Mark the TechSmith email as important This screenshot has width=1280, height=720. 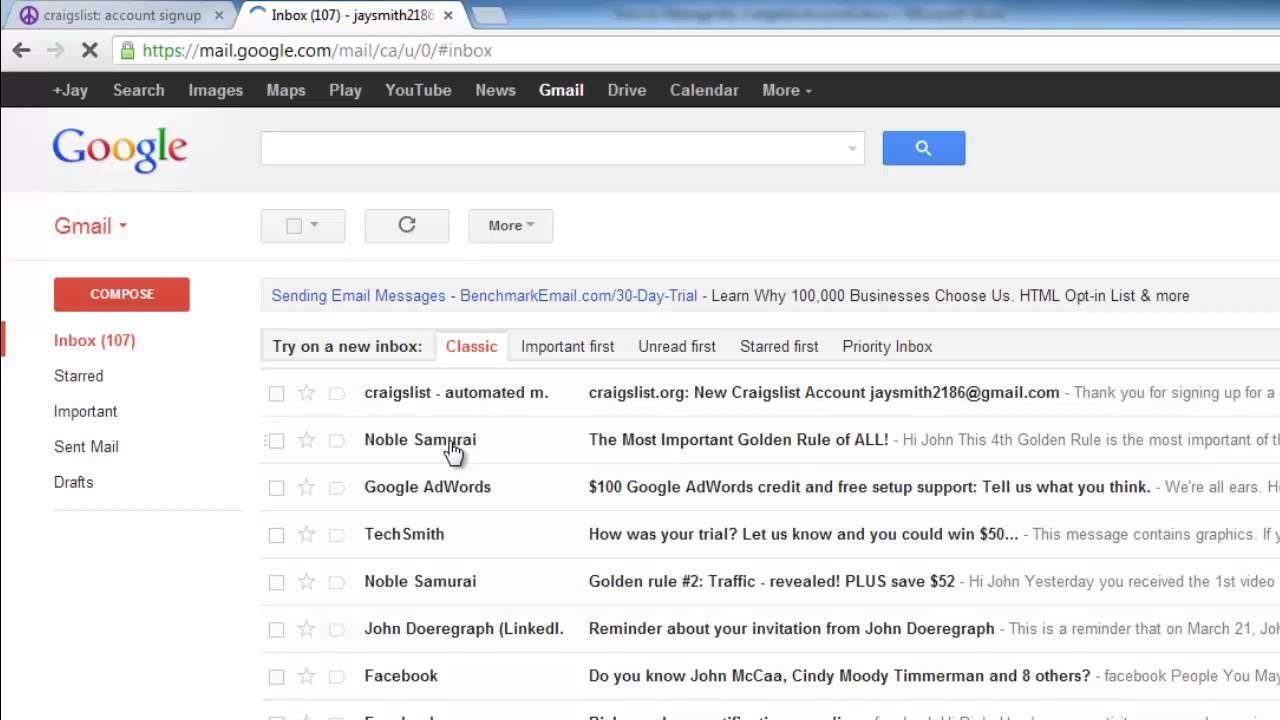click(x=337, y=534)
